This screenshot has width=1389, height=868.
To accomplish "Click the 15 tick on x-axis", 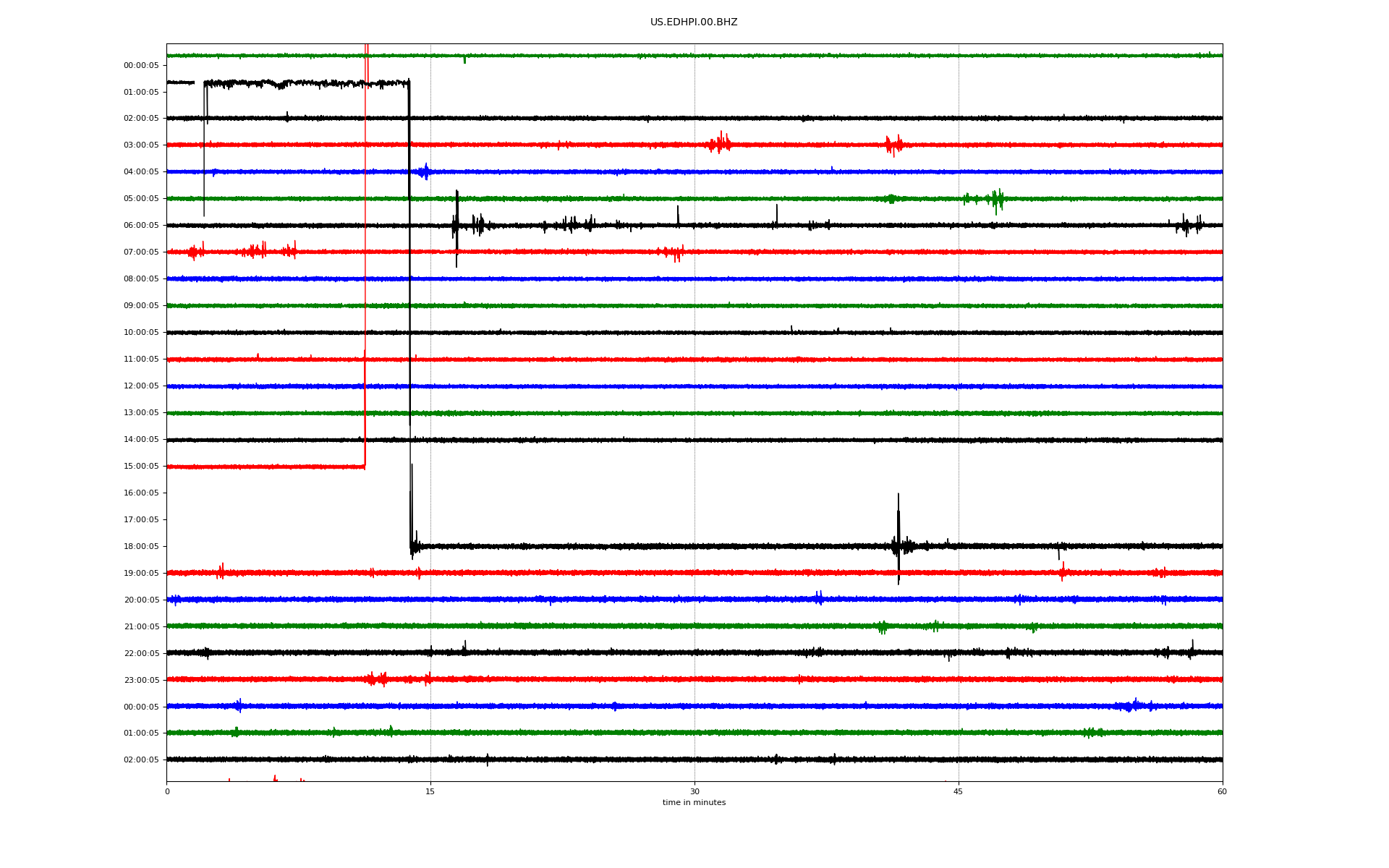I will (x=430, y=792).
